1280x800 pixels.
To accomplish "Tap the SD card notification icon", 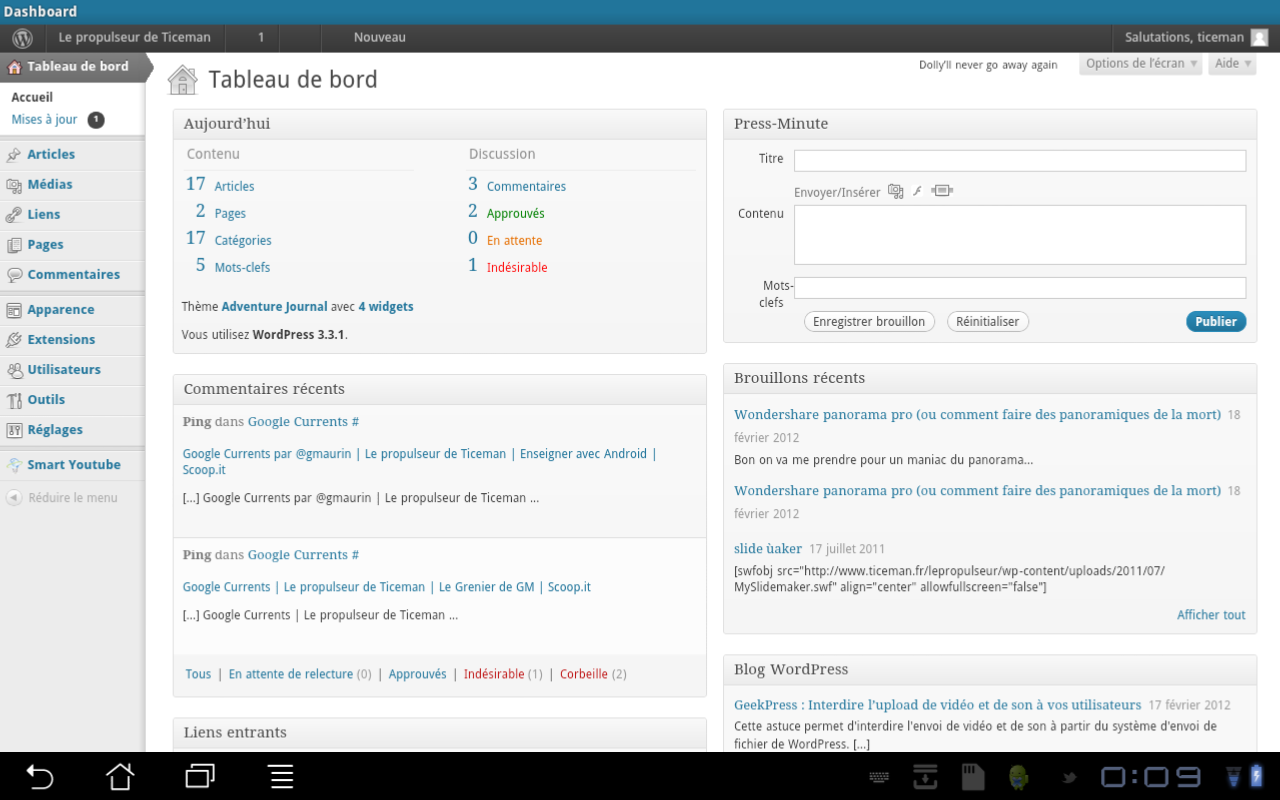I will point(973,776).
